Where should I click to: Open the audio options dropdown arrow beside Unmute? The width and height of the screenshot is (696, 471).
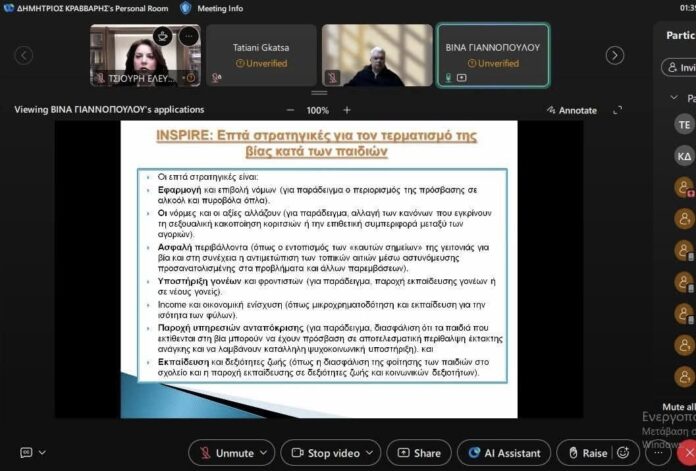[x=263, y=453]
